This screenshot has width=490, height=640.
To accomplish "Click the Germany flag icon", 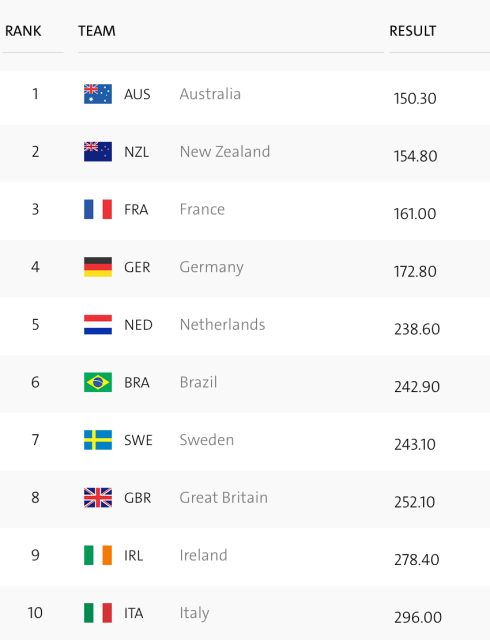I will [98, 267].
